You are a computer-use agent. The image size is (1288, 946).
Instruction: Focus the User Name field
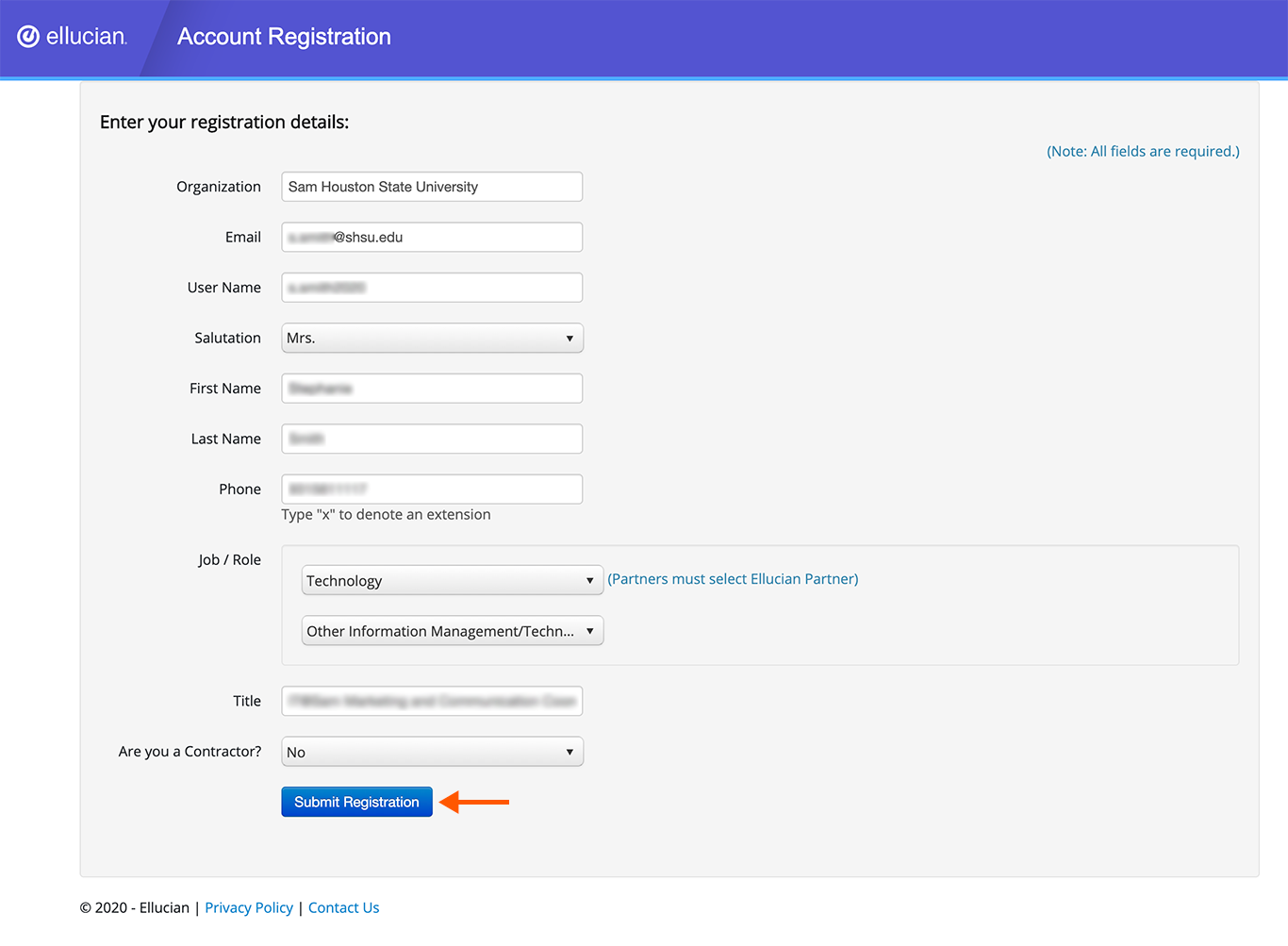coord(431,287)
